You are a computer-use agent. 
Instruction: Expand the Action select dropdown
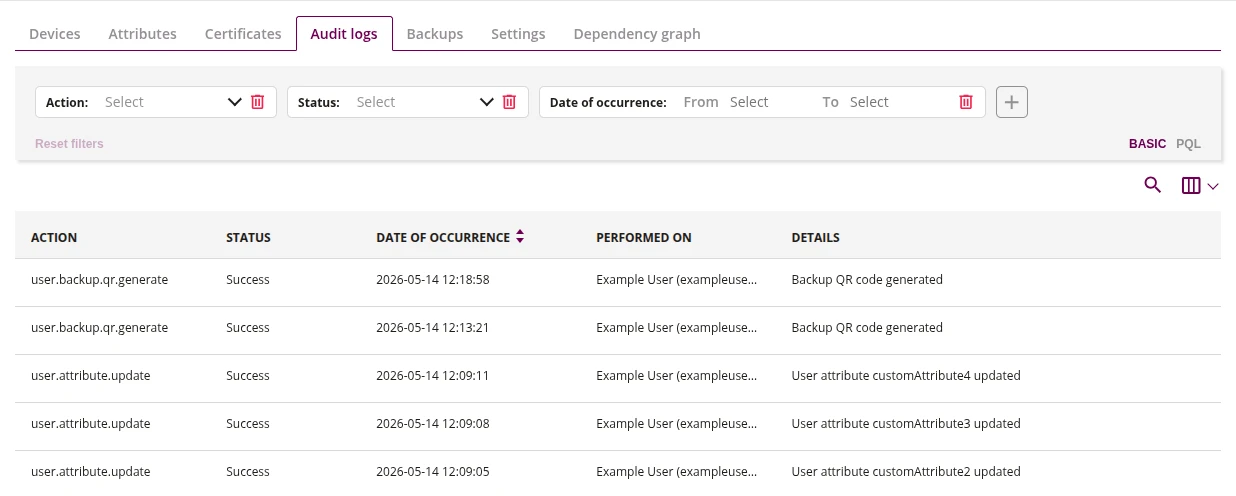tap(235, 102)
